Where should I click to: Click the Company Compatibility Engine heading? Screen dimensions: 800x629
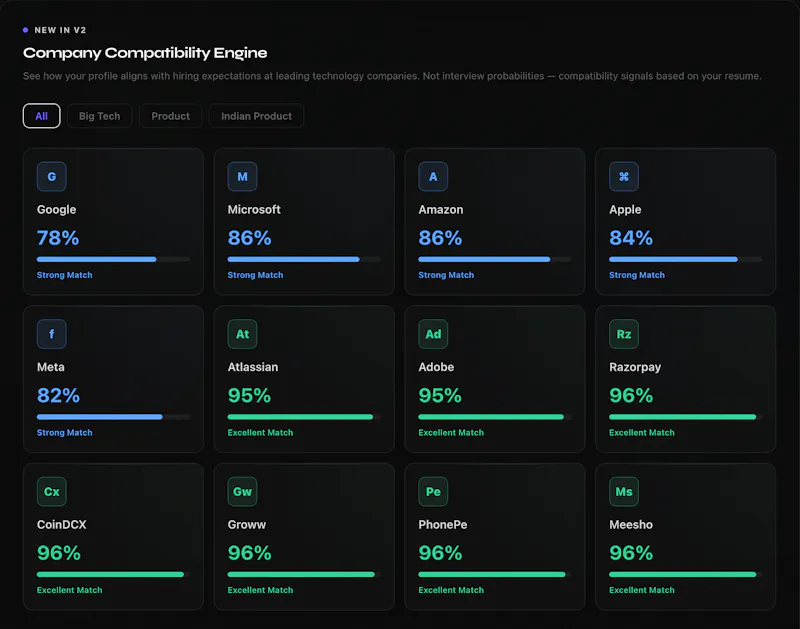tap(145, 53)
